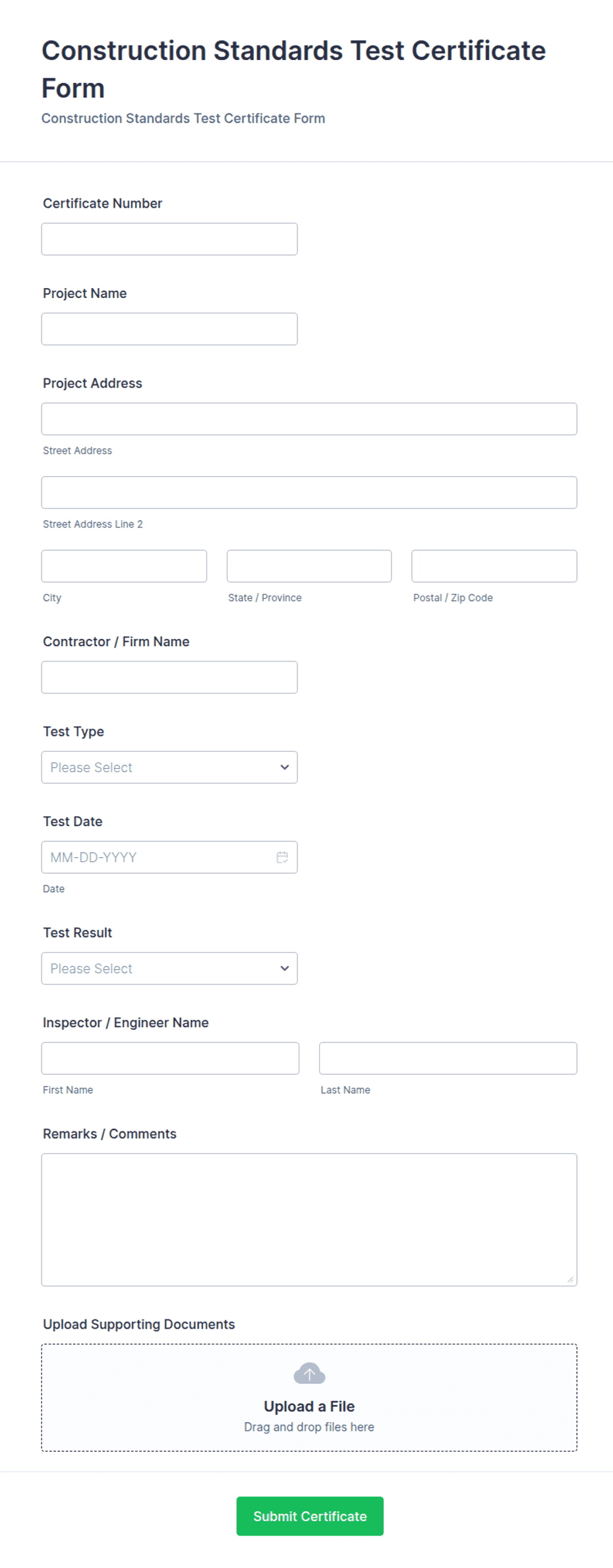The image size is (613, 1568).
Task: Click the cloud upload icon
Action: pos(309,1373)
